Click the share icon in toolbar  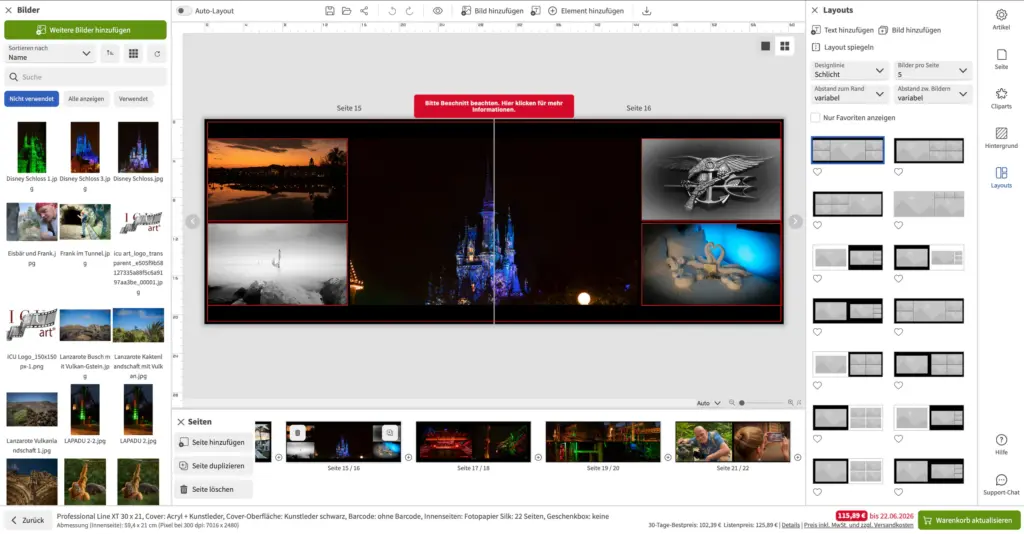pos(364,10)
